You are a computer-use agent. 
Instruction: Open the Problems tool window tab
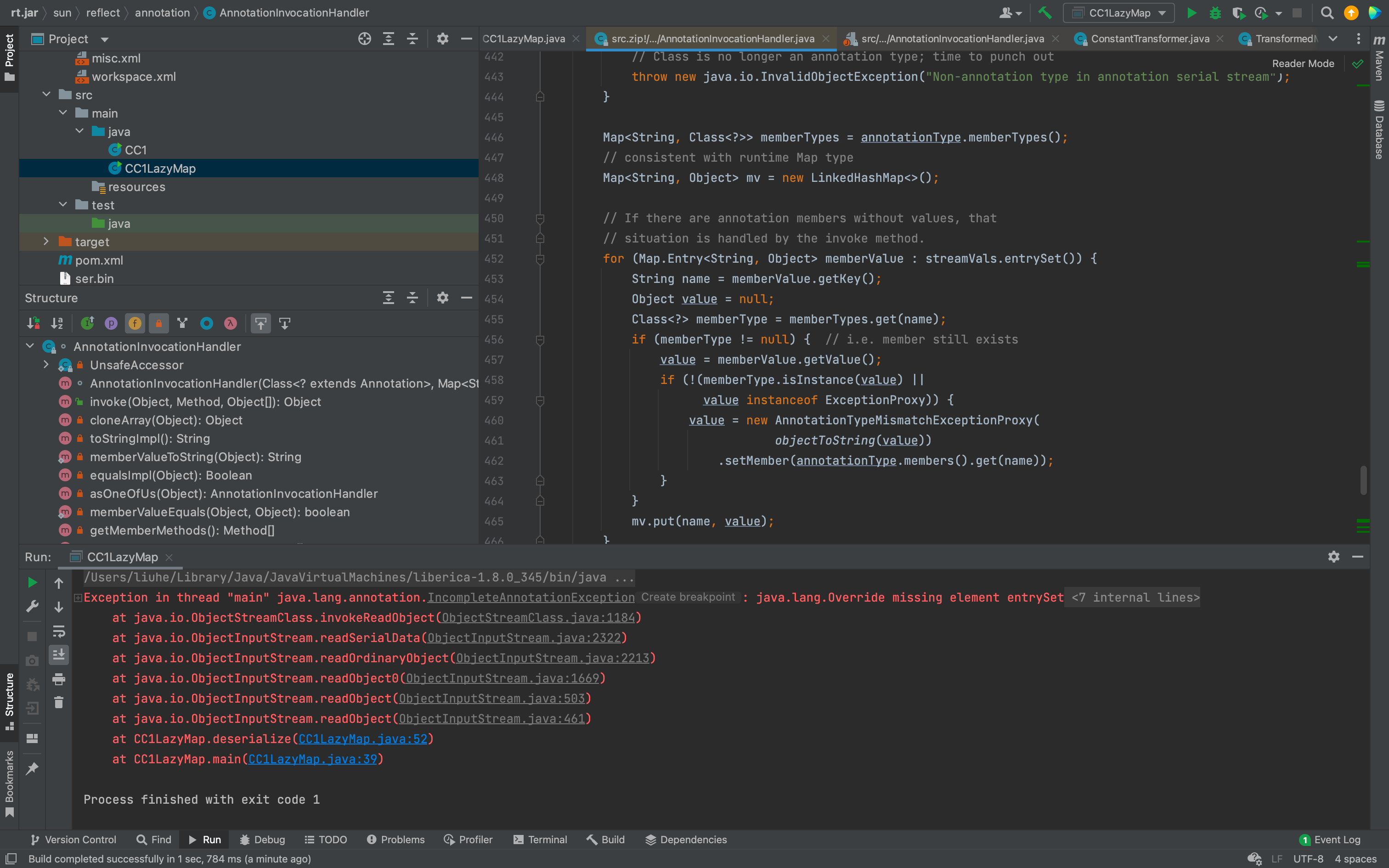395,840
